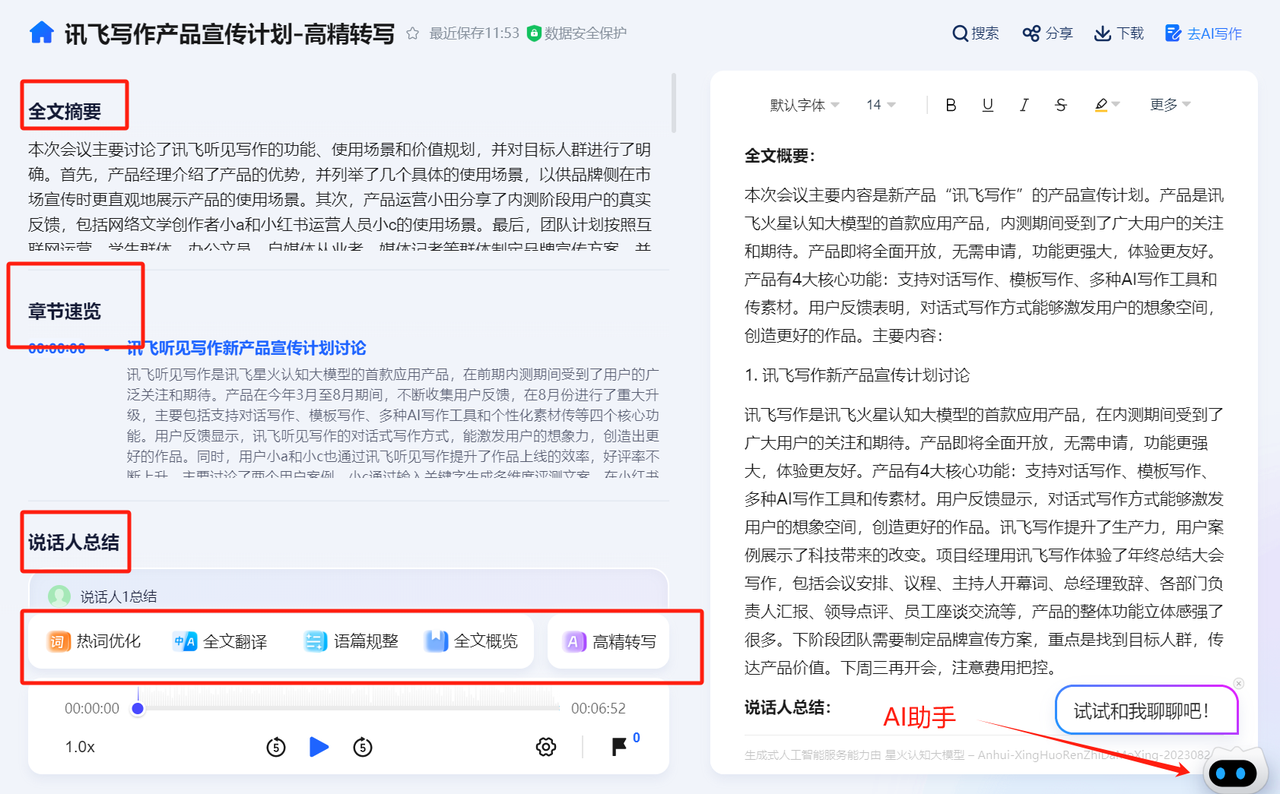
Task: Play the audio recording
Action: [319, 746]
